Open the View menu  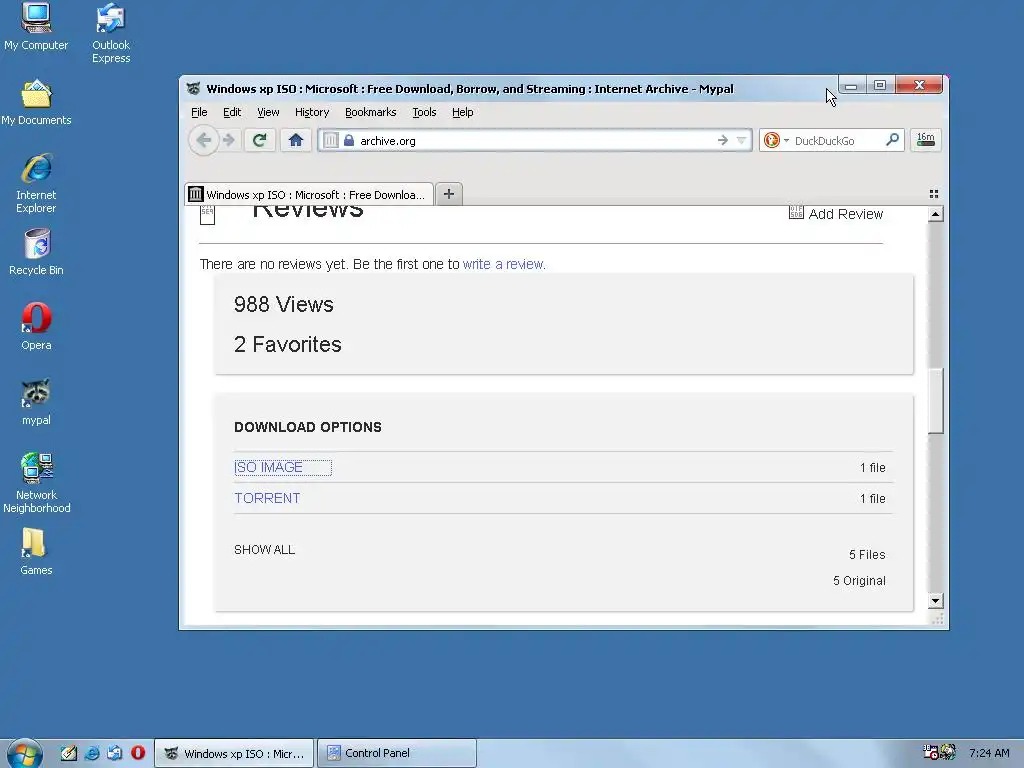pyautogui.click(x=268, y=112)
